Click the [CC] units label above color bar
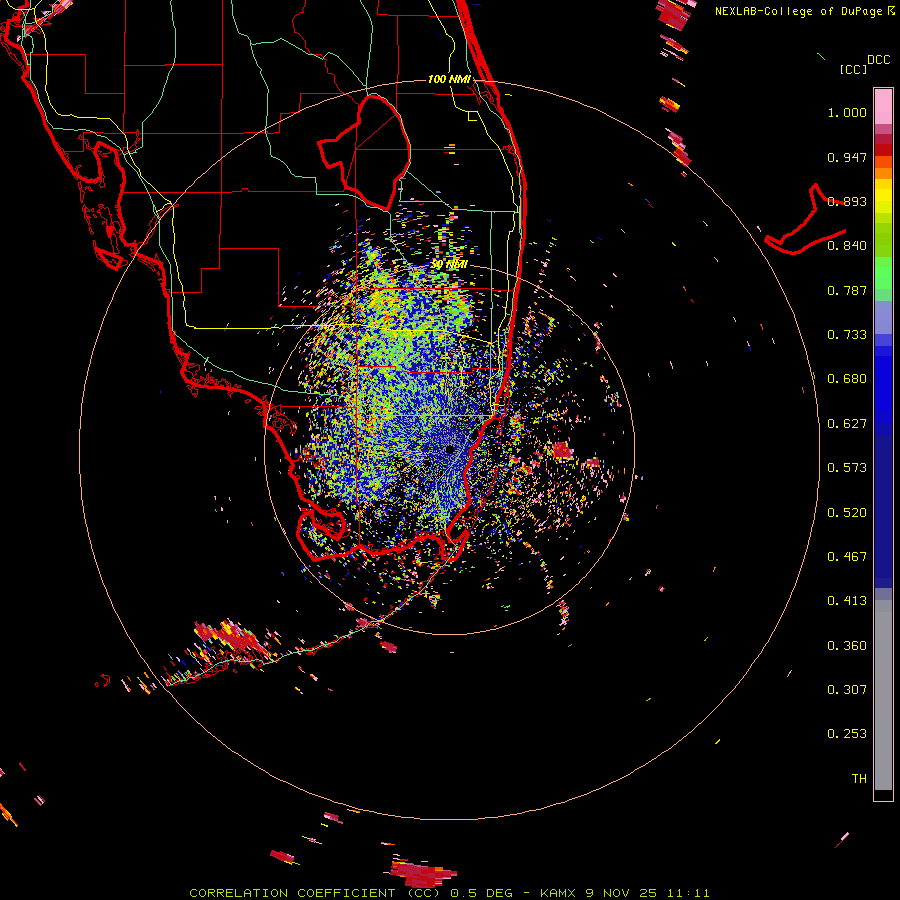The height and width of the screenshot is (900, 900). click(853, 69)
